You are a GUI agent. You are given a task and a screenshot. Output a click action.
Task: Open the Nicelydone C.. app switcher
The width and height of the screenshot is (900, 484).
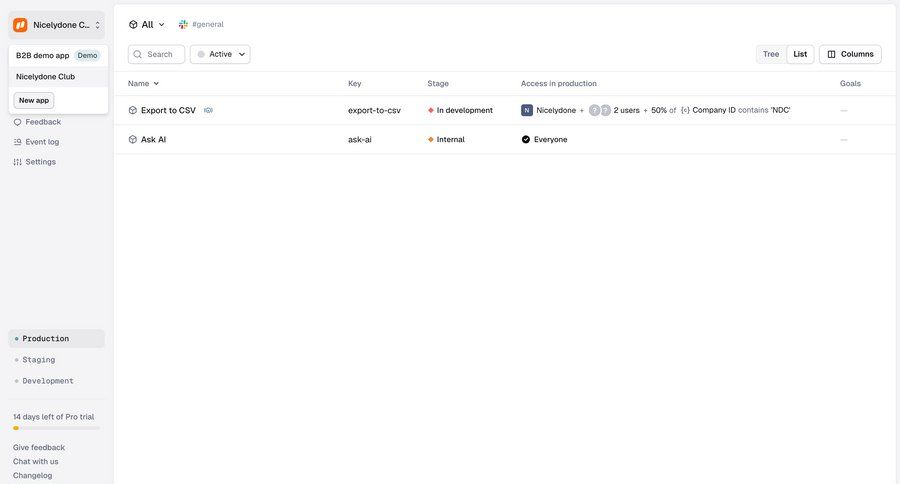pyautogui.click(x=57, y=25)
